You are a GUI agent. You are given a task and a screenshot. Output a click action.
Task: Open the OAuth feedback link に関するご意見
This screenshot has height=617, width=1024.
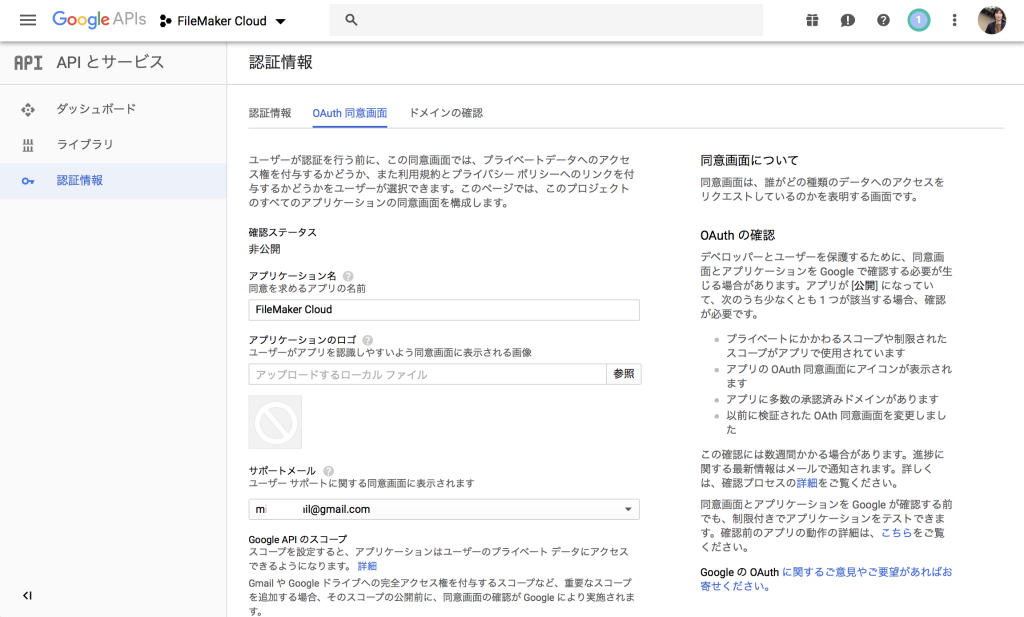click(x=826, y=579)
